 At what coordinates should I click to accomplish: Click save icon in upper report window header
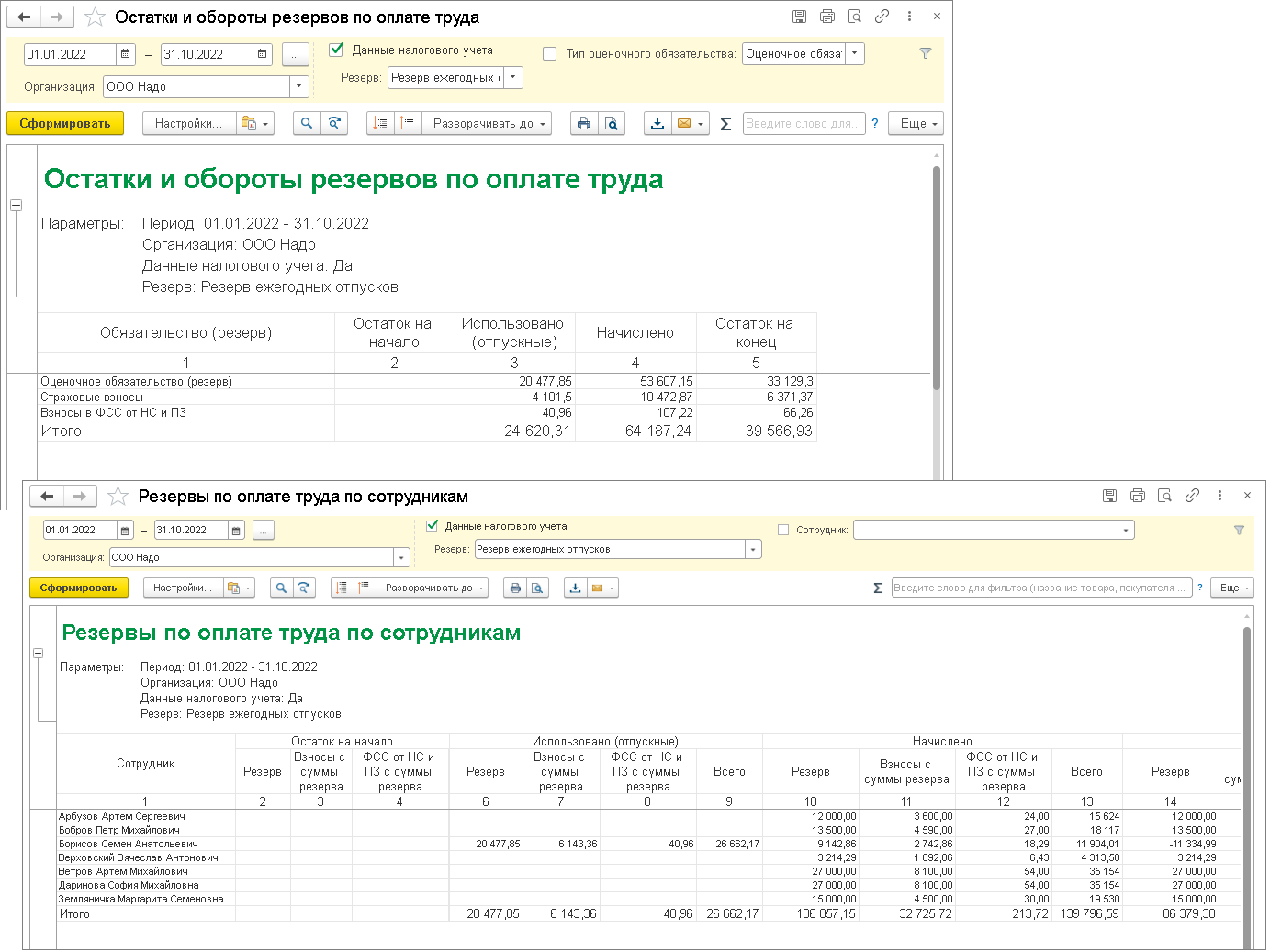(x=800, y=17)
